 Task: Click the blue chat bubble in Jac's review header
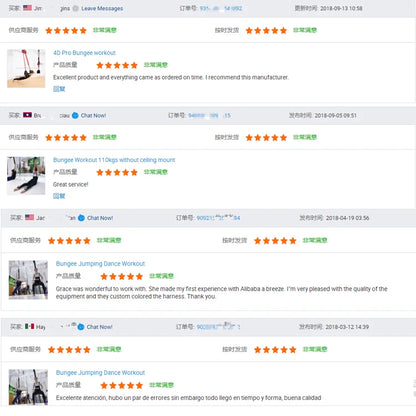[x=81, y=218]
